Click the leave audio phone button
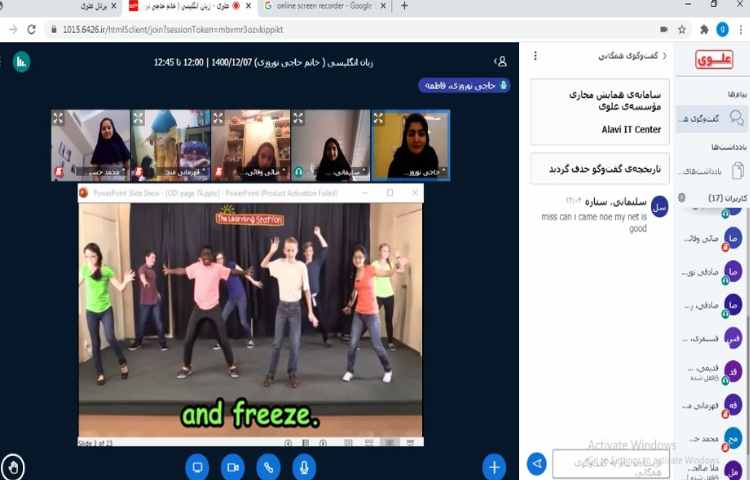 pos(268,467)
